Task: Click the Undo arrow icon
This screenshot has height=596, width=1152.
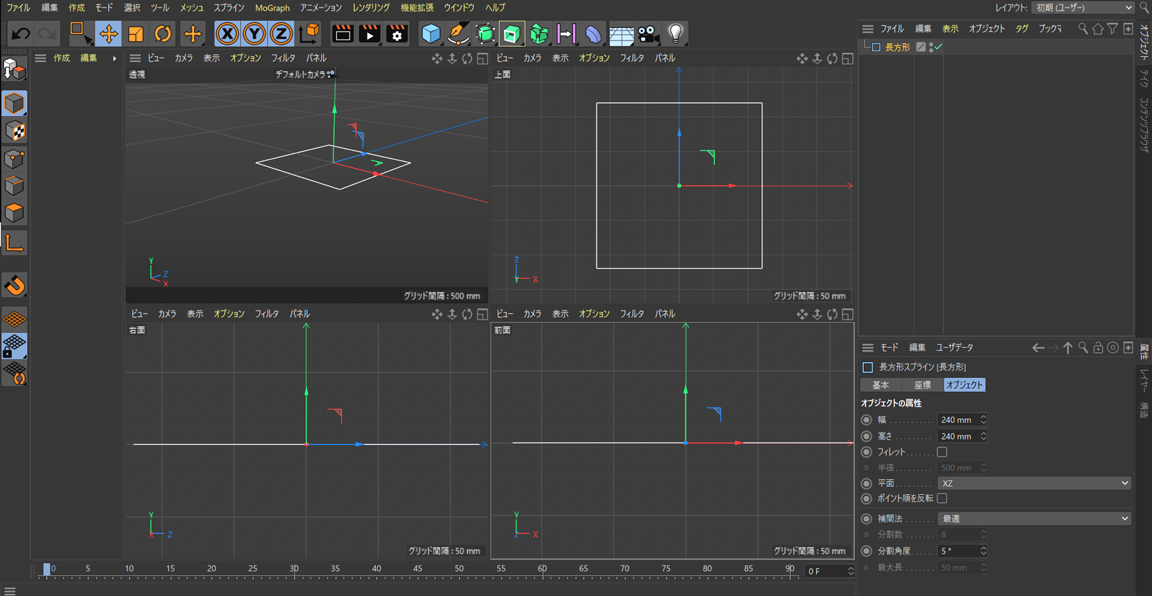Action: coord(20,34)
